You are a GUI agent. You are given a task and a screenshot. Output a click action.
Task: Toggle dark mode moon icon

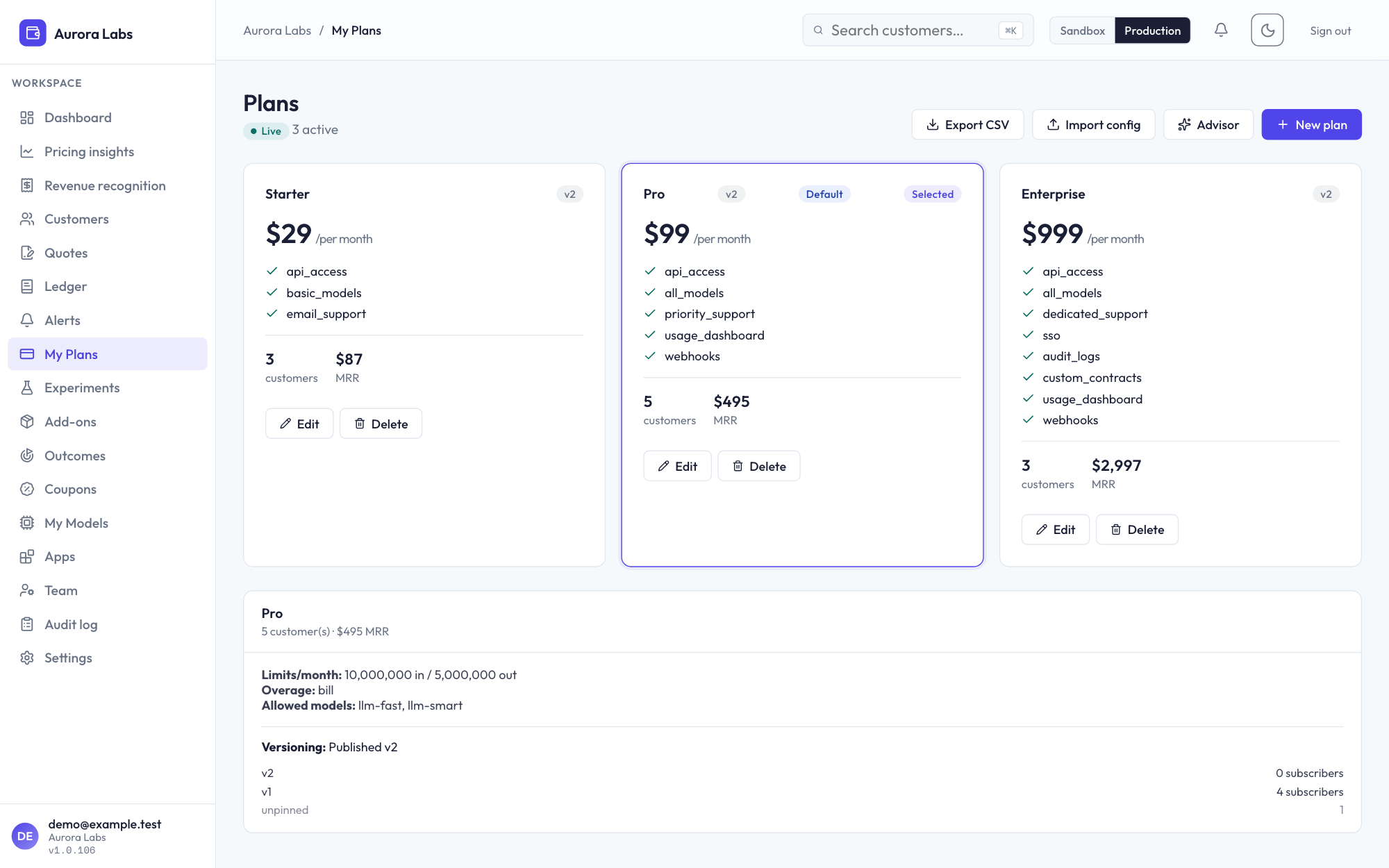(1267, 31)
